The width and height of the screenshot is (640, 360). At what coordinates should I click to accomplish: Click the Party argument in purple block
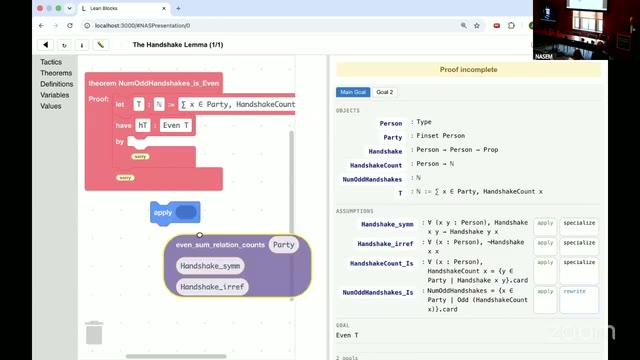pos(284,245)
